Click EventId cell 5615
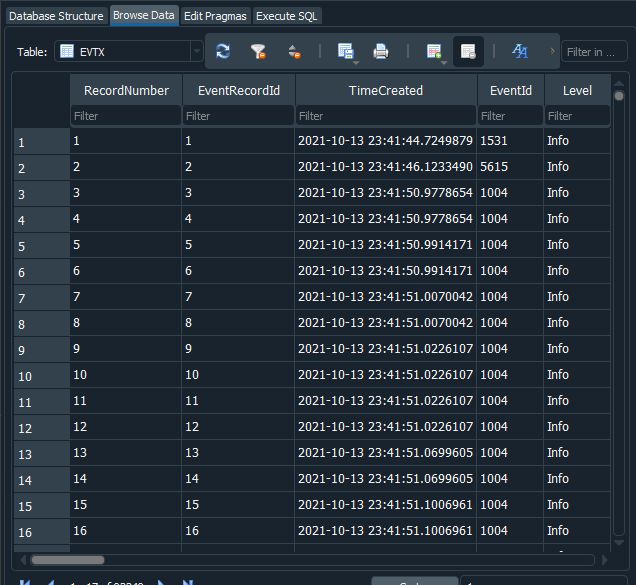The width and height of the screenshot is (636, 585). [x=510, y=167]
